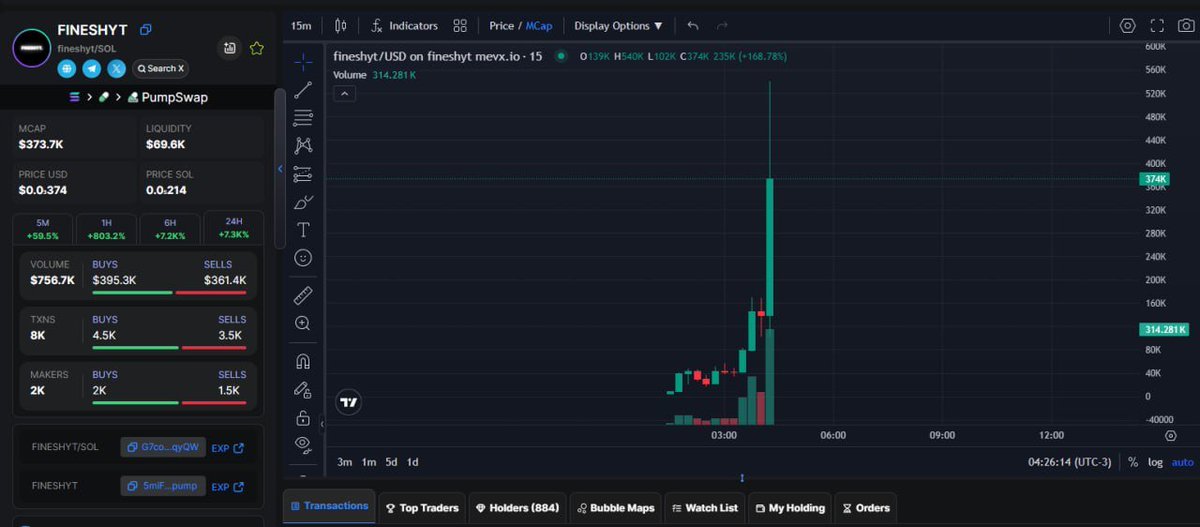Toggle stay in drawing mode pencil
Viewport: 1200px width, 527px height.
[303, 389]
